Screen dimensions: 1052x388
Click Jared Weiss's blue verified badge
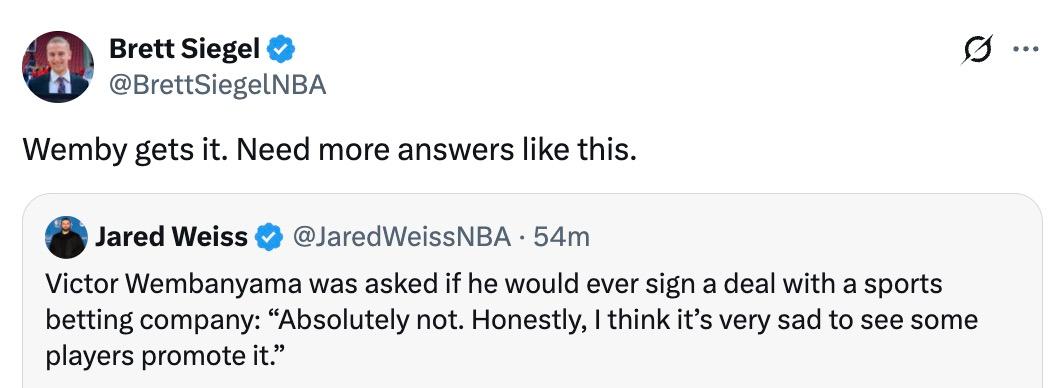pyautogui.click(x=270, y=237)
